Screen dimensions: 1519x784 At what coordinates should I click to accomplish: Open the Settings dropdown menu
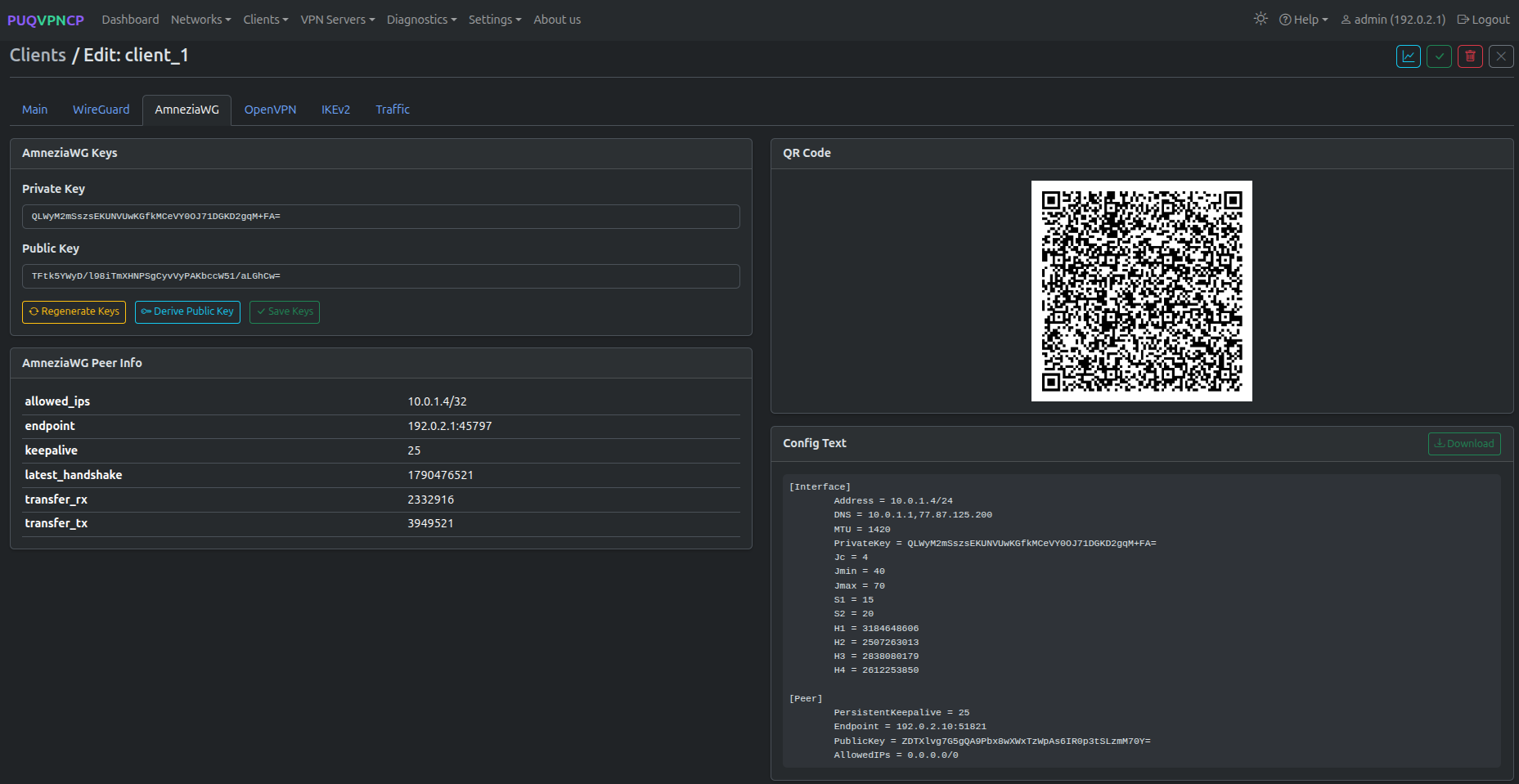coord(495,20)
